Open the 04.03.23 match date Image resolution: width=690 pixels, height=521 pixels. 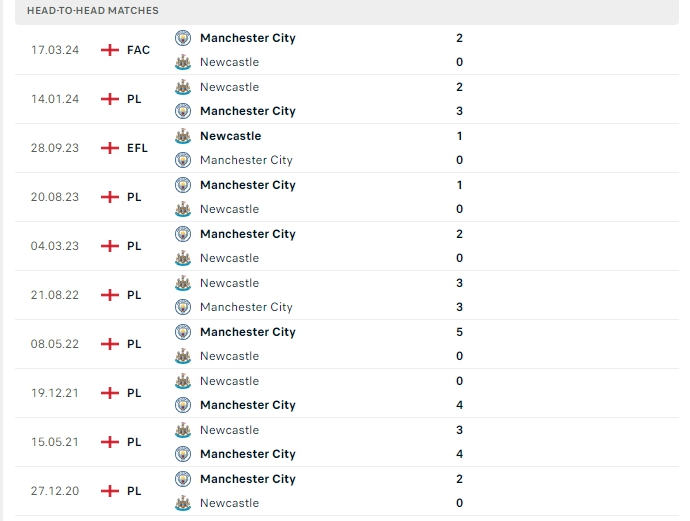tap(55, 246)
